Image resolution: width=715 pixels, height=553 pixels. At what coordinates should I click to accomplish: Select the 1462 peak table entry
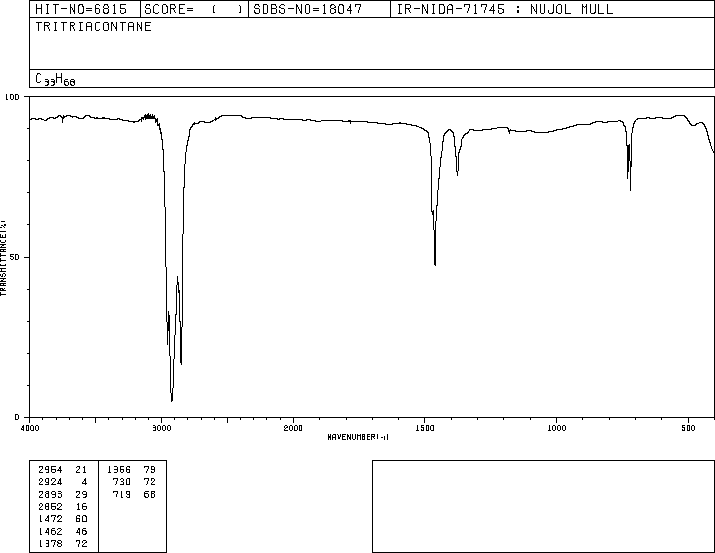click(62, 531)
